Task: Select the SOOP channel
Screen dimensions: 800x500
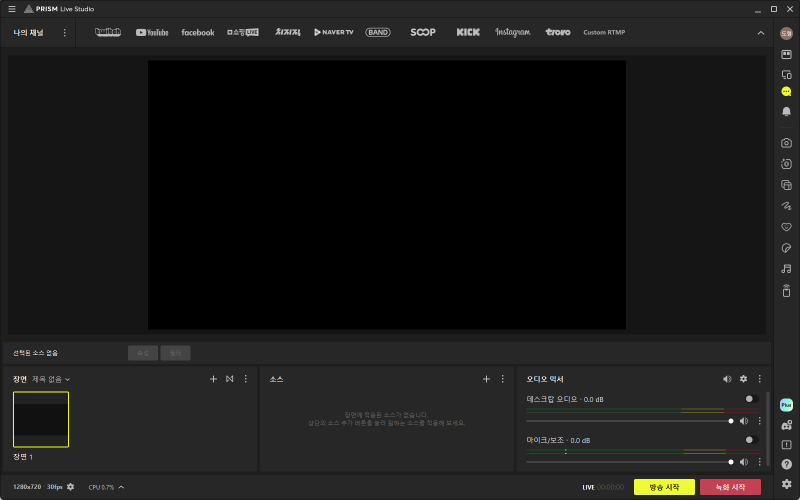Action: click(x=423, y=32)
